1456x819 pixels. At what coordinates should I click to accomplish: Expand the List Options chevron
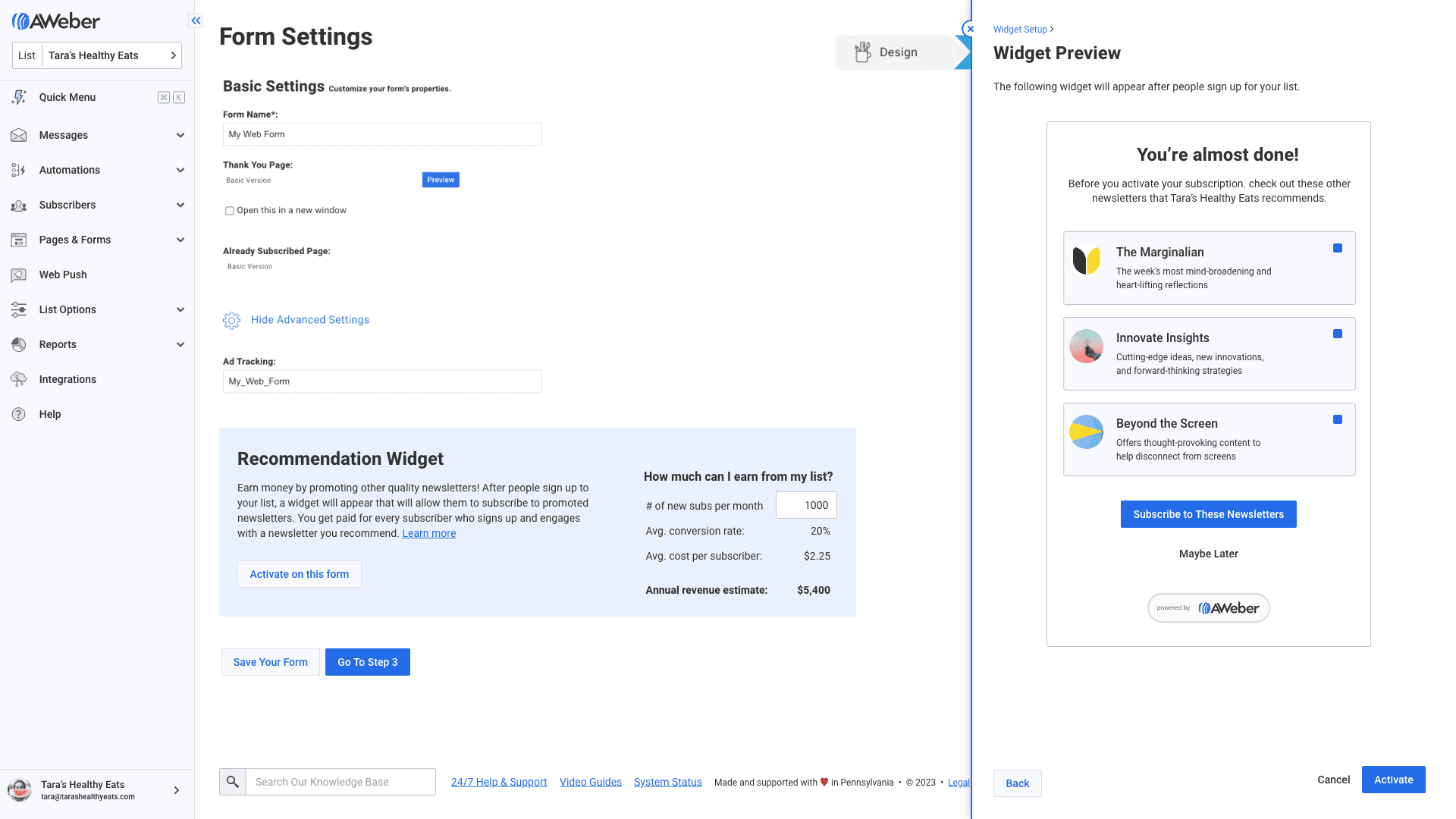click(180, 309)
